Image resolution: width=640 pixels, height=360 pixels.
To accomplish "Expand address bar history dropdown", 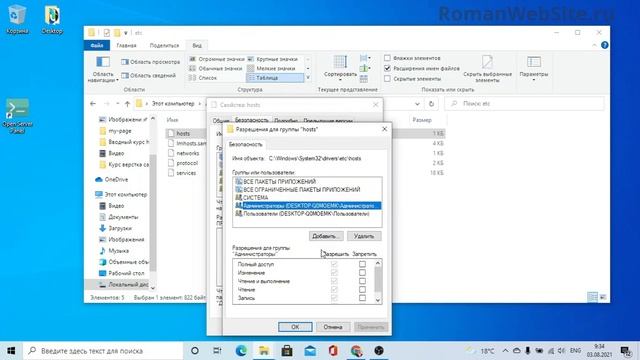I will click(417, 104).
